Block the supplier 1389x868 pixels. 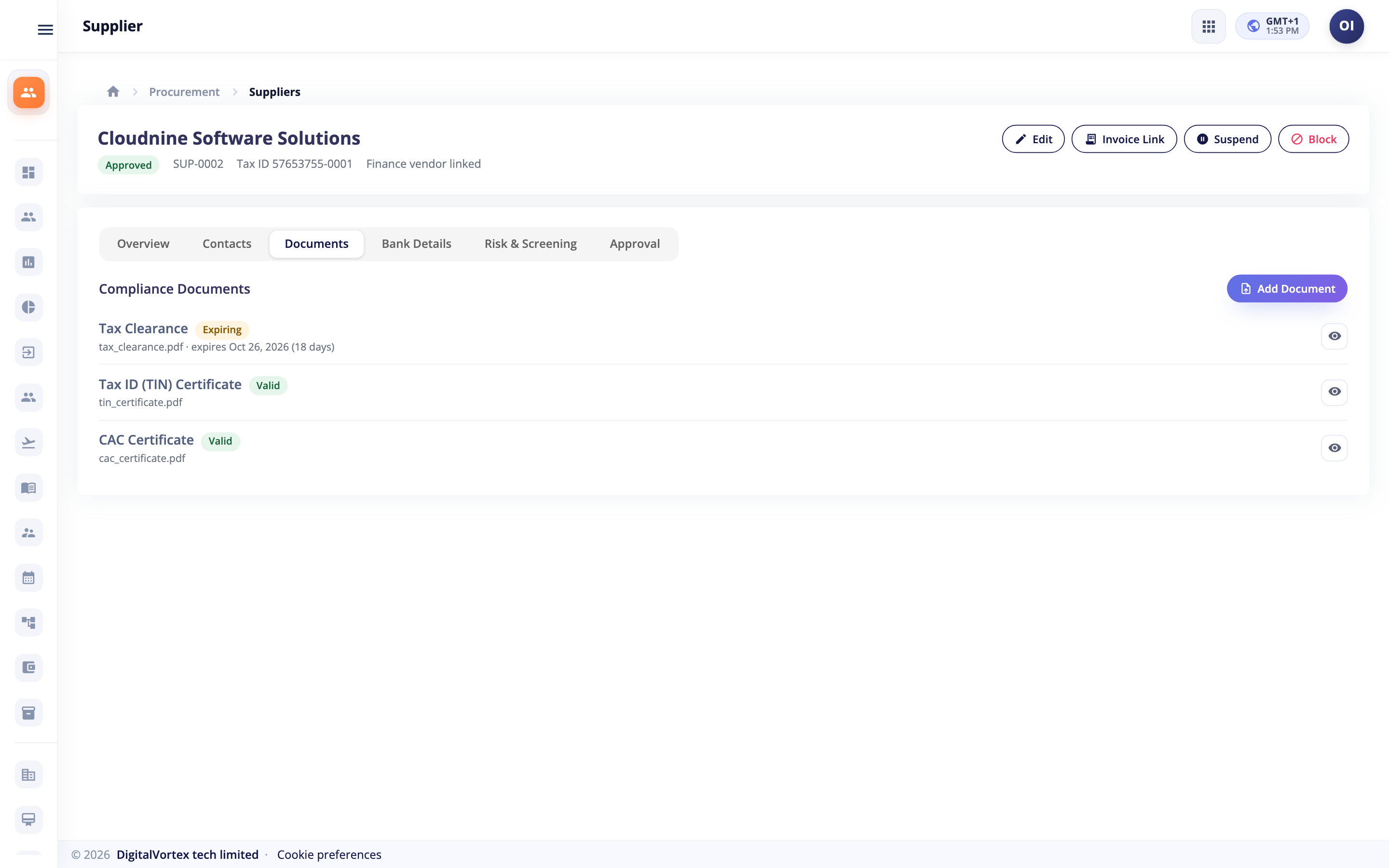point(1313,139)
